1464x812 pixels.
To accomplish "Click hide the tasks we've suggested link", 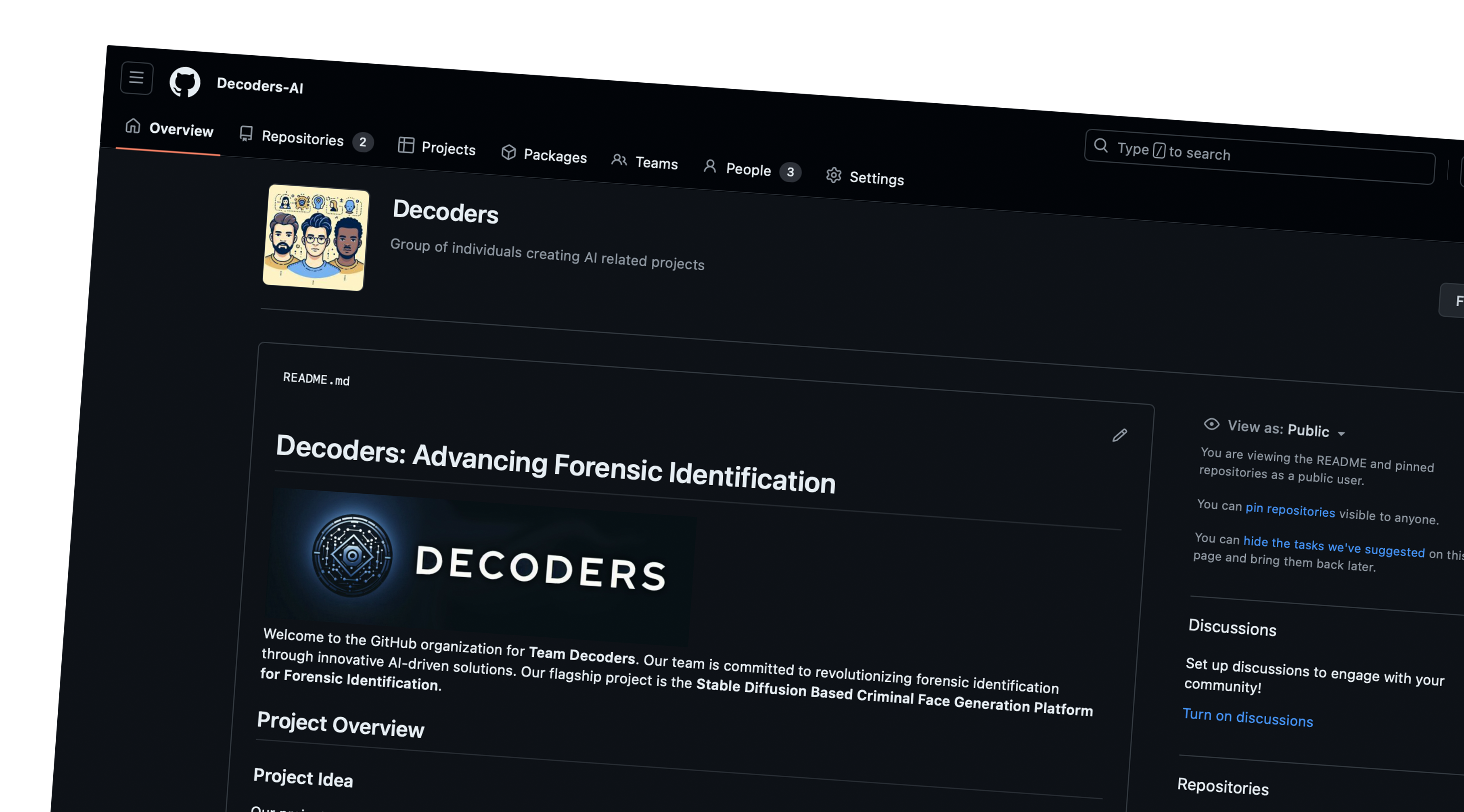I will pos(1334,547).
